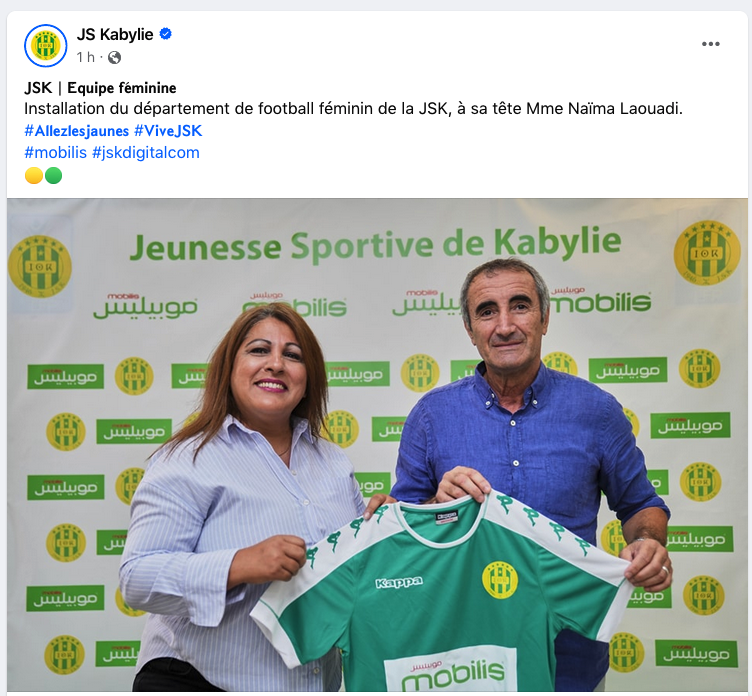
Task: Follow the #ViveJSK hashtag
Action: 168,131
